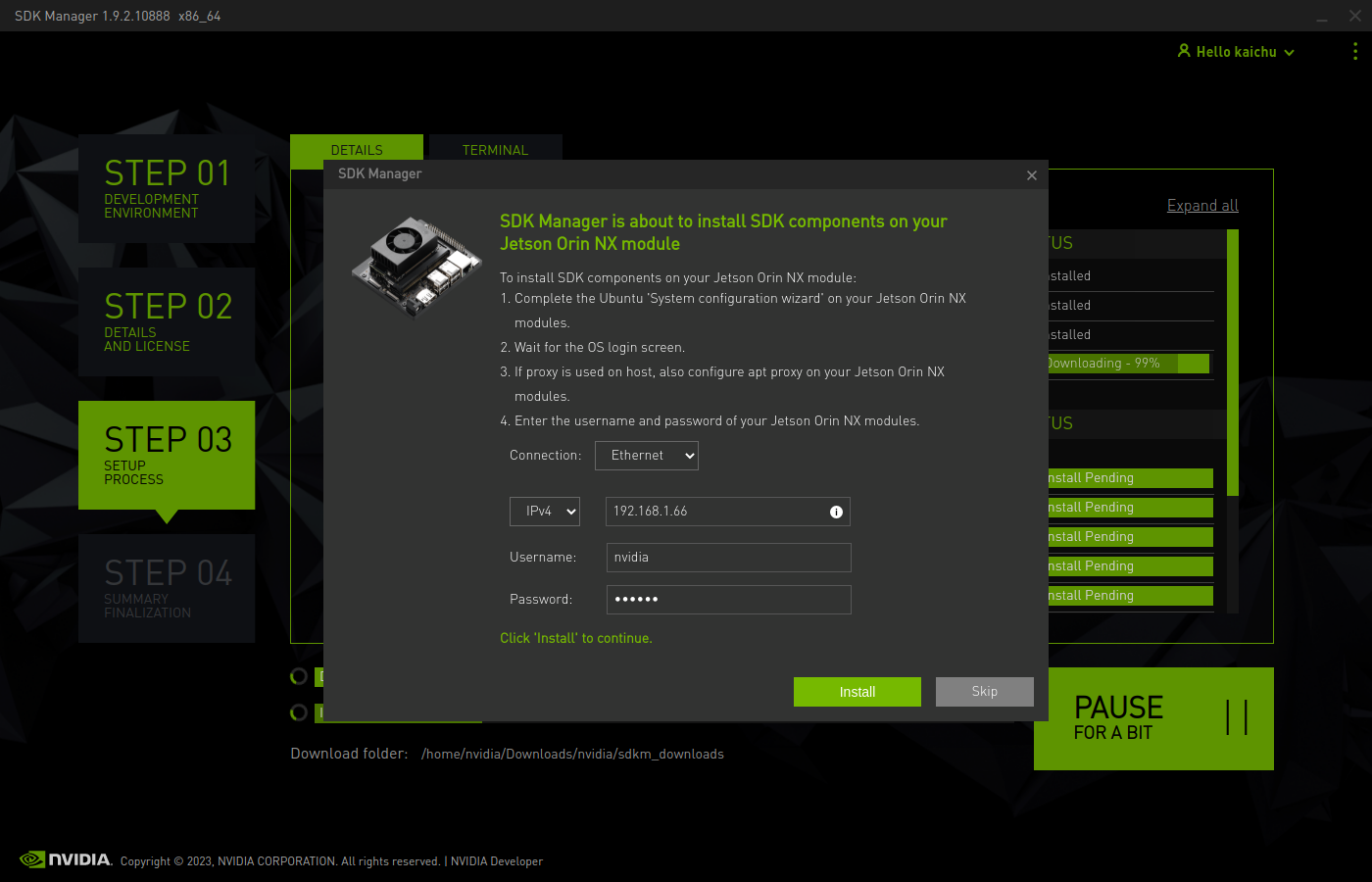Switch to the TERMINAL tab

pyautogui.click(x=495, y=150)
